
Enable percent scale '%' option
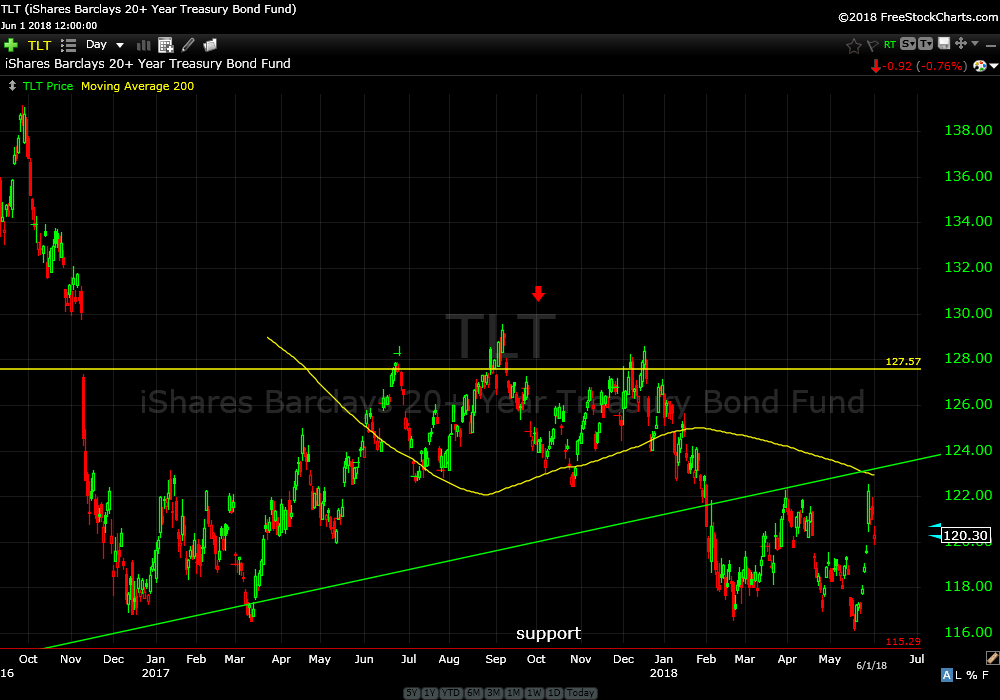pyautogui.click(x=973, y=674)
